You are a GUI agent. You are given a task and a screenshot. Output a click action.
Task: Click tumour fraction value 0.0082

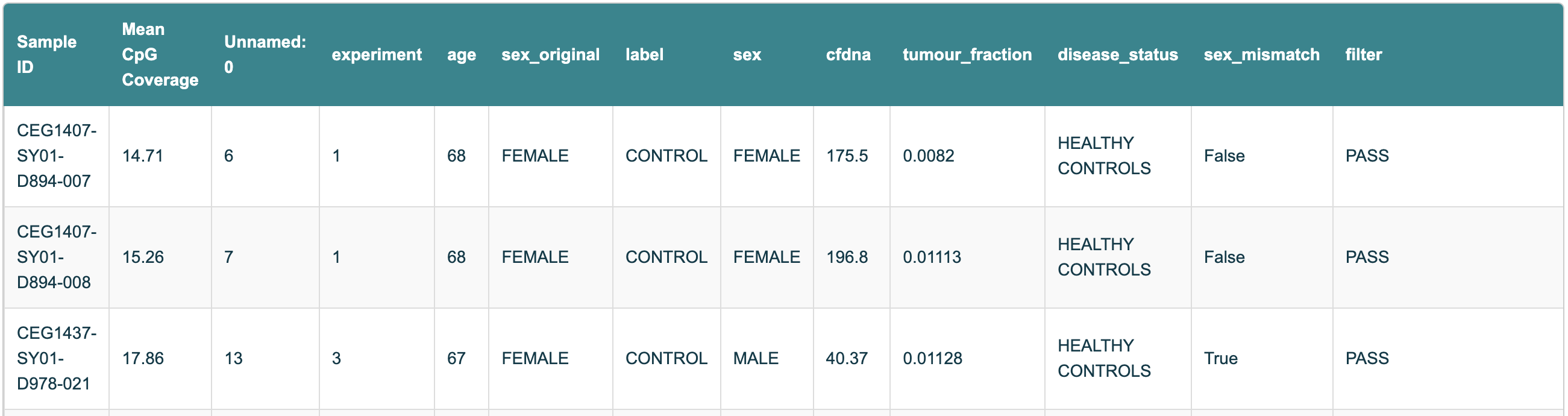click(x=927, y=156)
